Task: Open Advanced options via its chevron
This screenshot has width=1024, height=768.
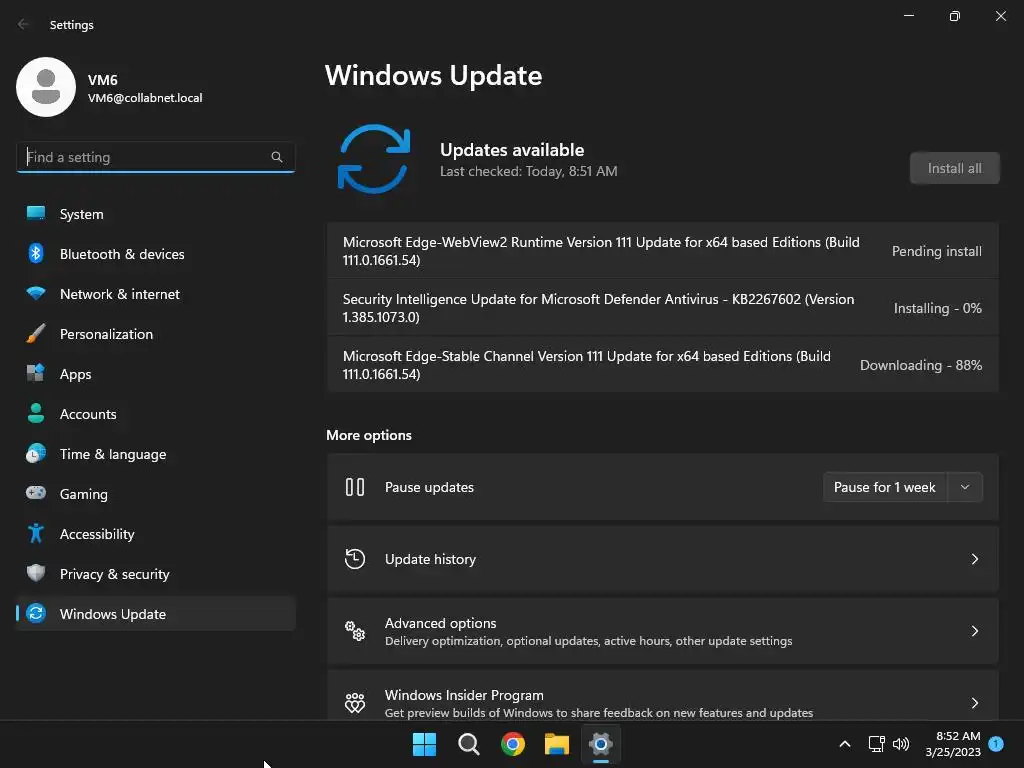Action: click(x=974, y=631)
